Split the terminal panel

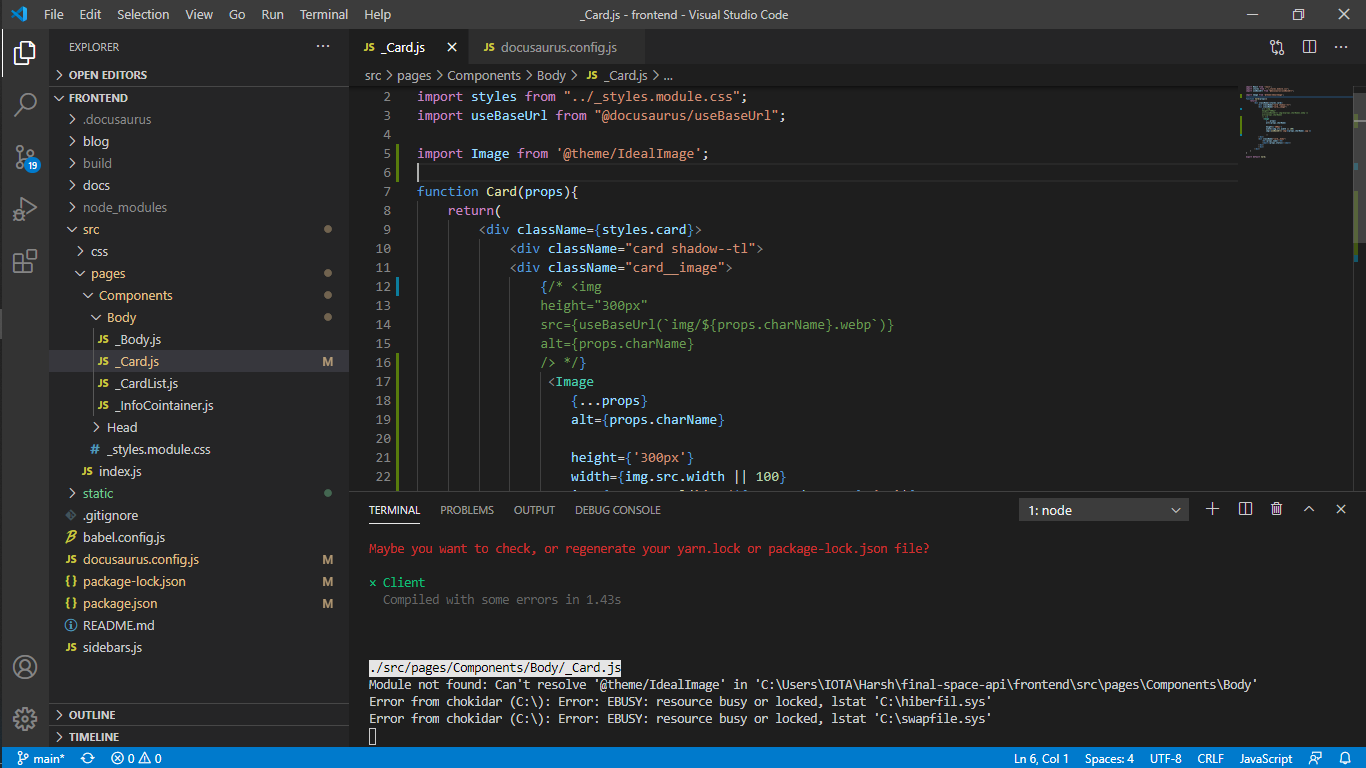coord(1244,509)
